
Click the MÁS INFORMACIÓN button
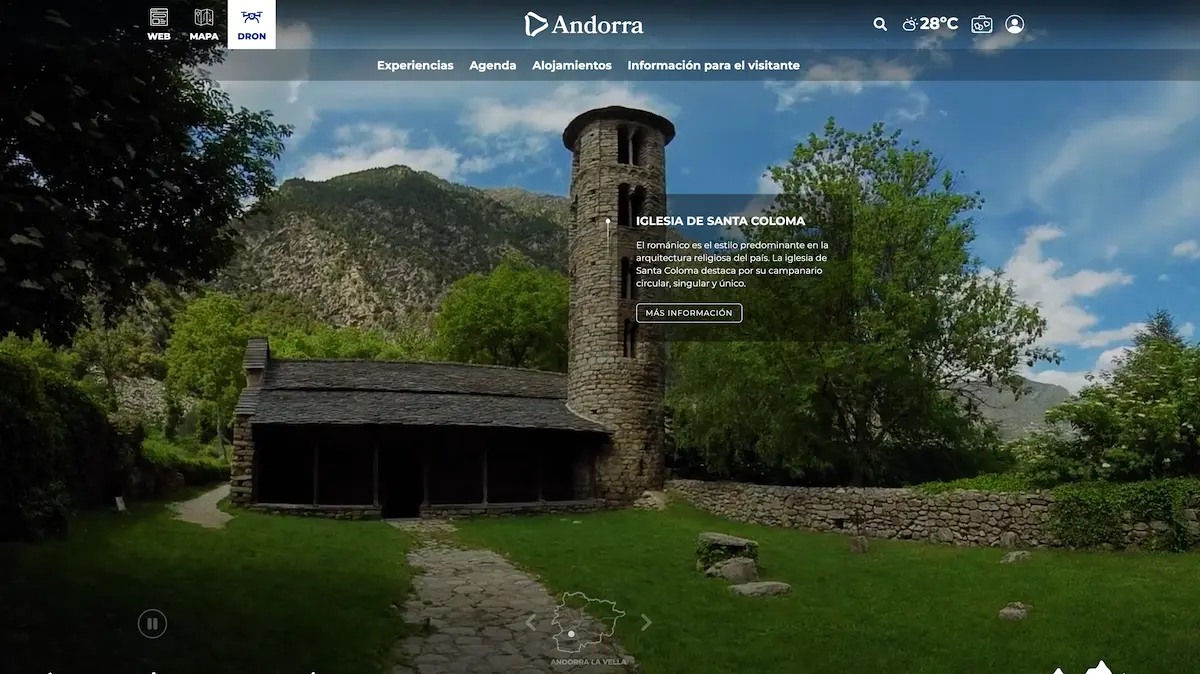689,312
